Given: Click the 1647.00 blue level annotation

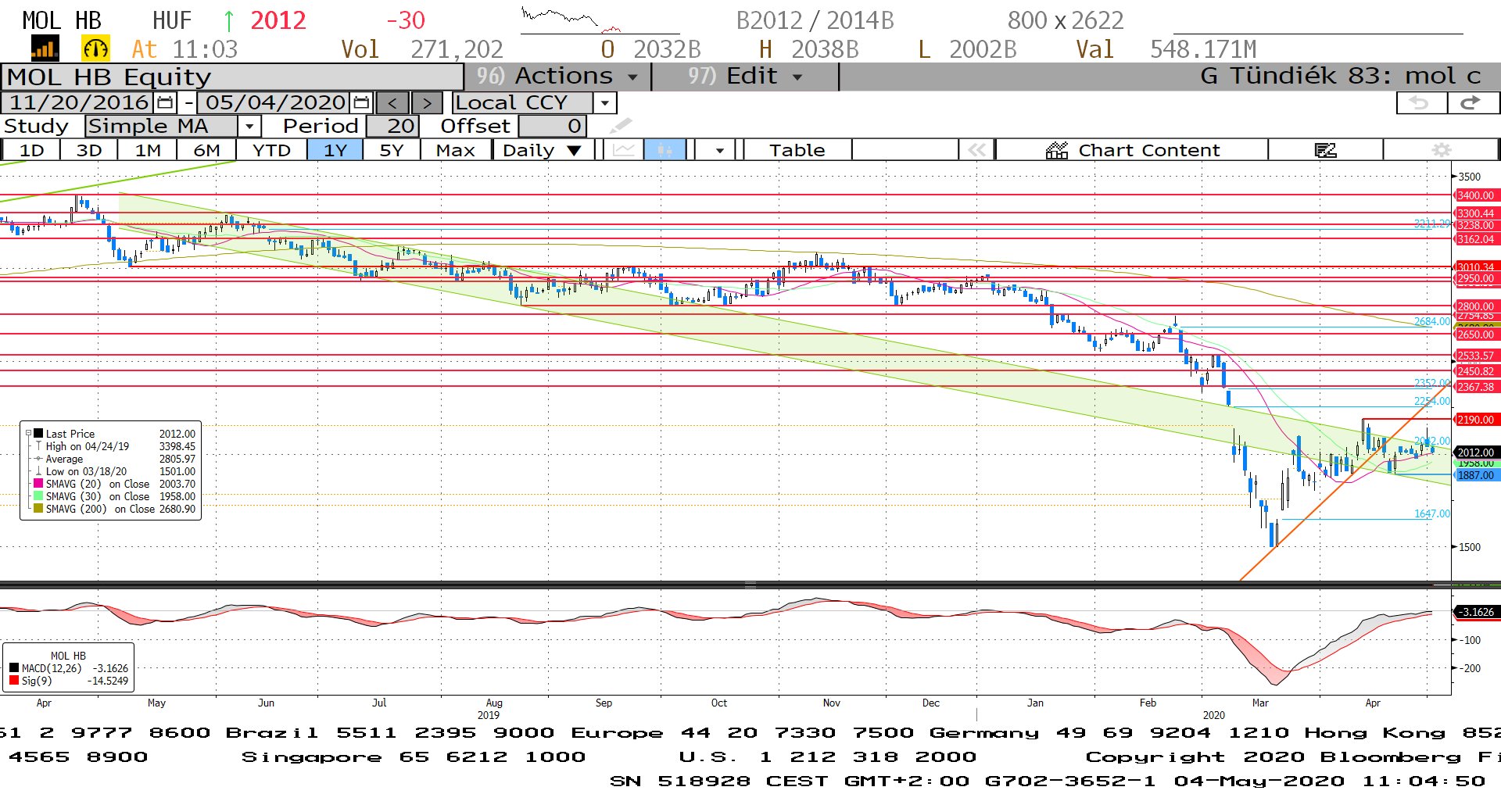Looking at the screenshot, I should (1431, 513).
